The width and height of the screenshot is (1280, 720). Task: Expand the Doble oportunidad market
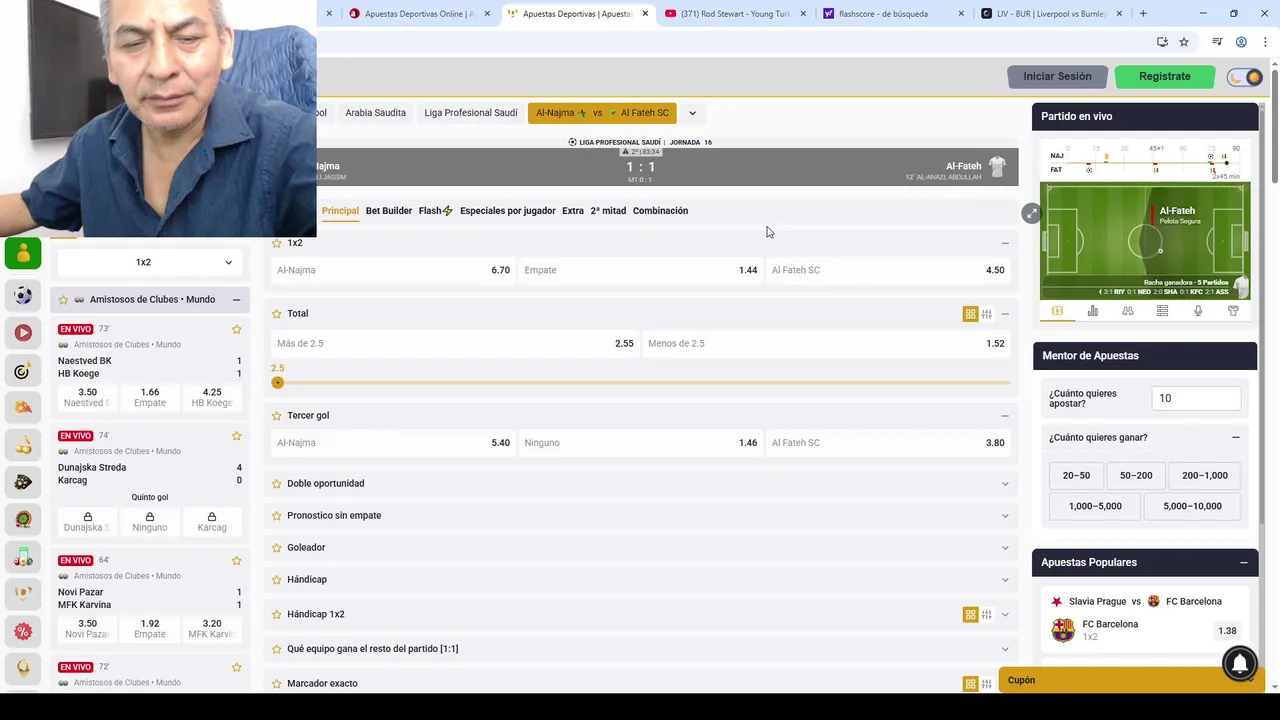point(1005,484)
